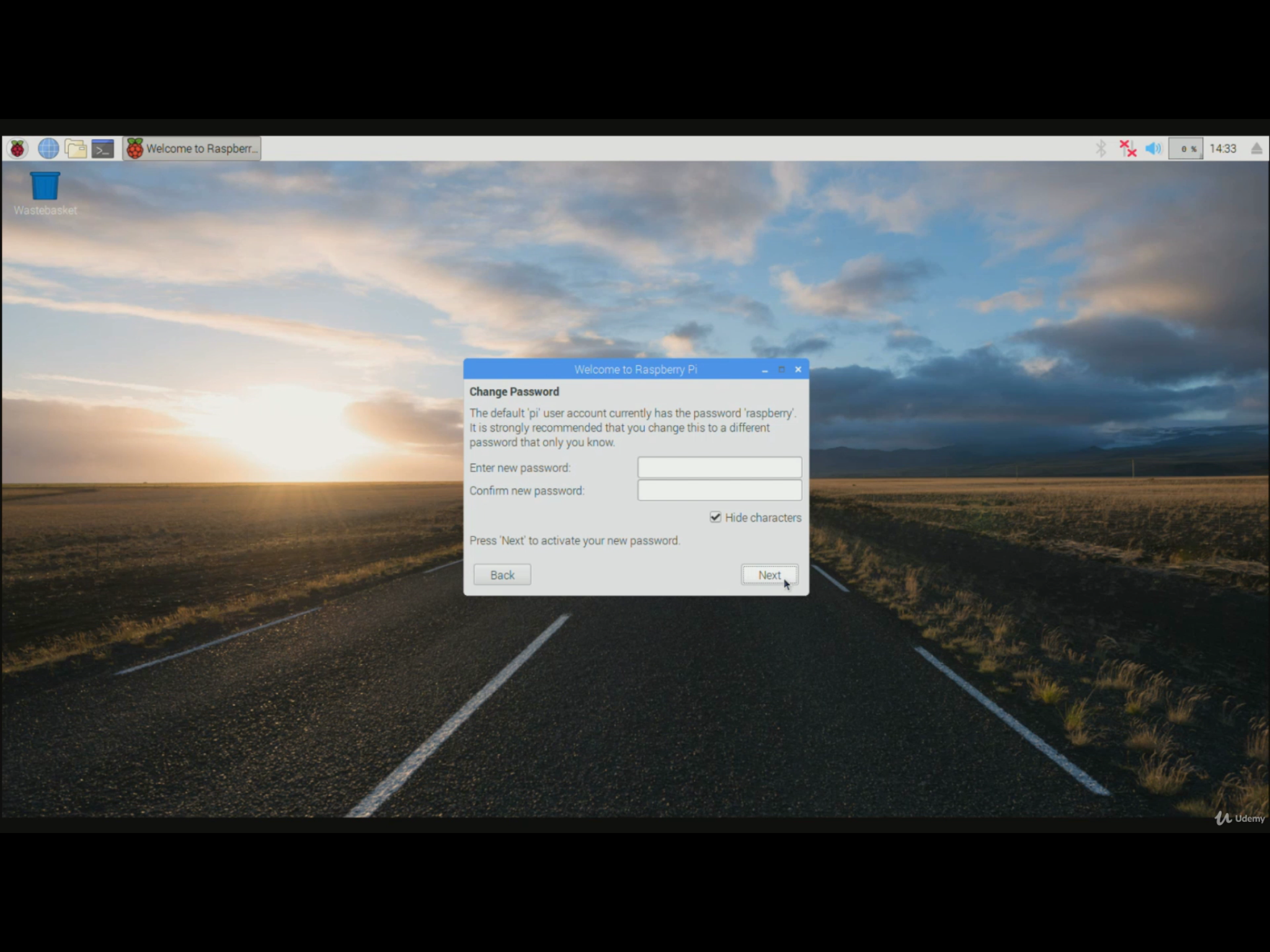Launch the Terminal from the taskbar
Viewport: 1270px width, 952px height.
[103, 149]
